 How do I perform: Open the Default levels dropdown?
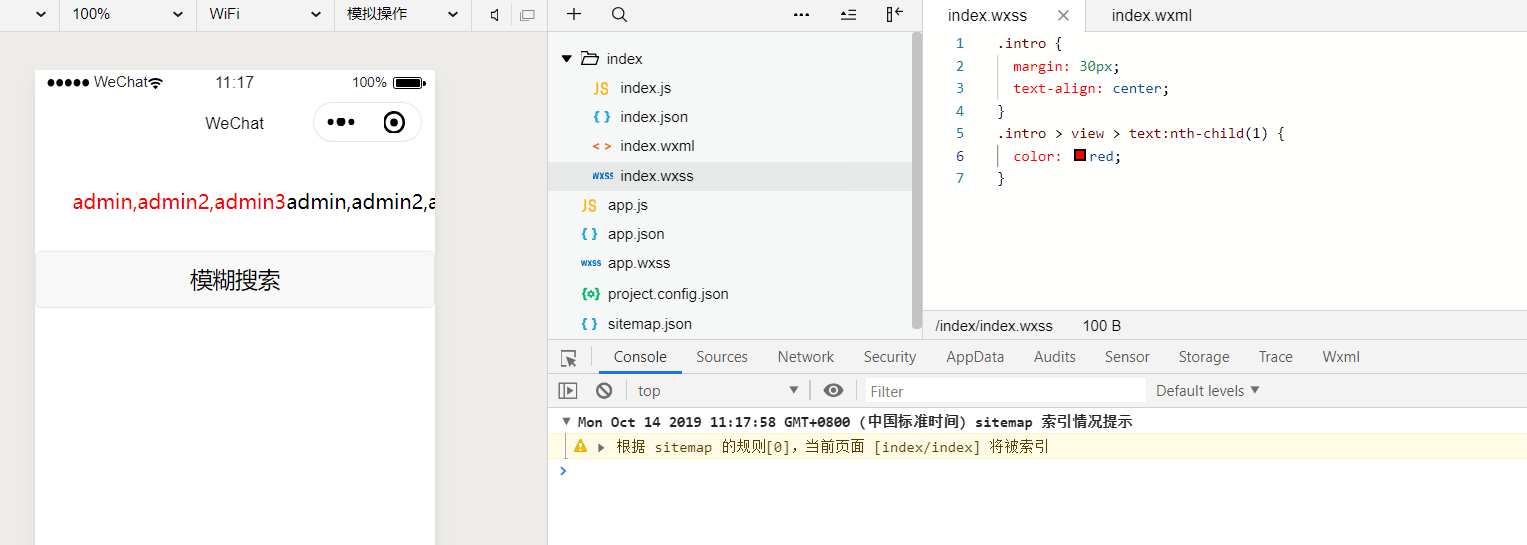click(1207, 391)
